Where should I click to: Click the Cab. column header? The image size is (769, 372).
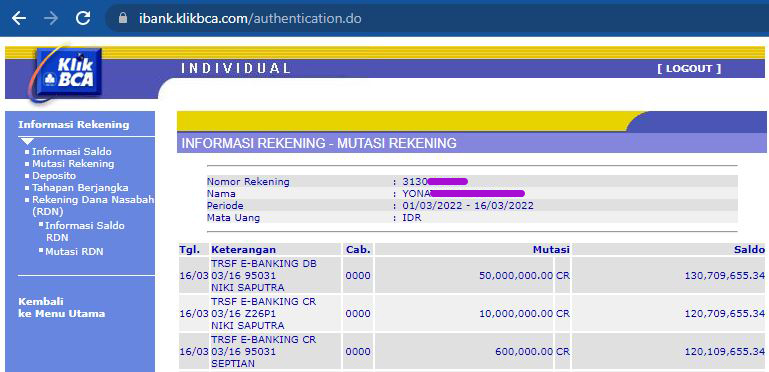[x=358, y=249]
